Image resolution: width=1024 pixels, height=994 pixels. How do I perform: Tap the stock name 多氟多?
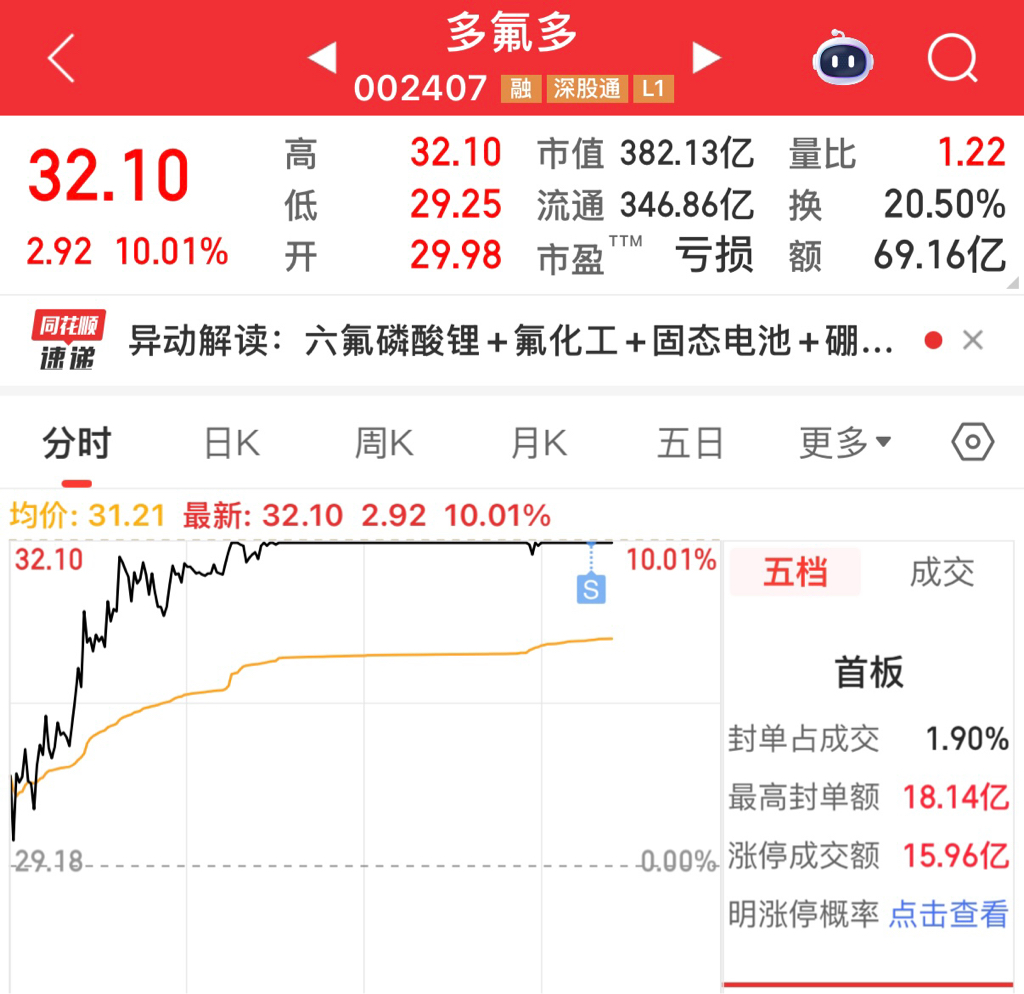pos(511,33)
